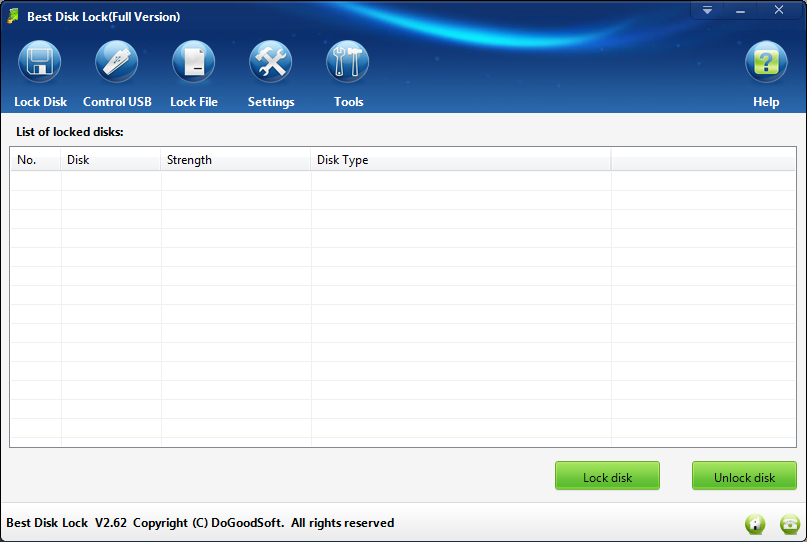The height and width of the screenshot is (542, 807).
Task: Sort by the Disk column header
Action: [111, 160]
